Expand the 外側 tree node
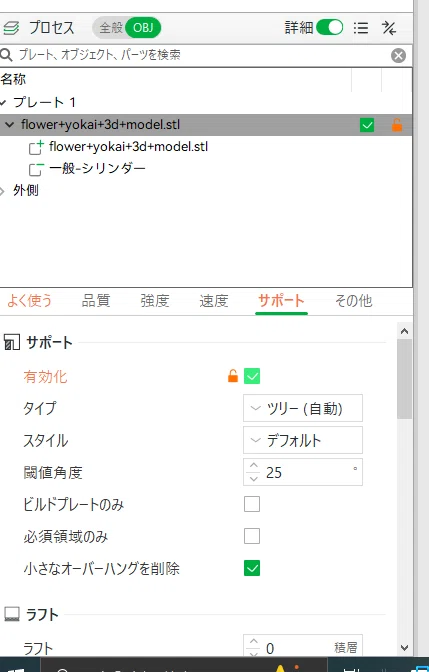Screen dimensions: 429x672 [x=3, y=191]
